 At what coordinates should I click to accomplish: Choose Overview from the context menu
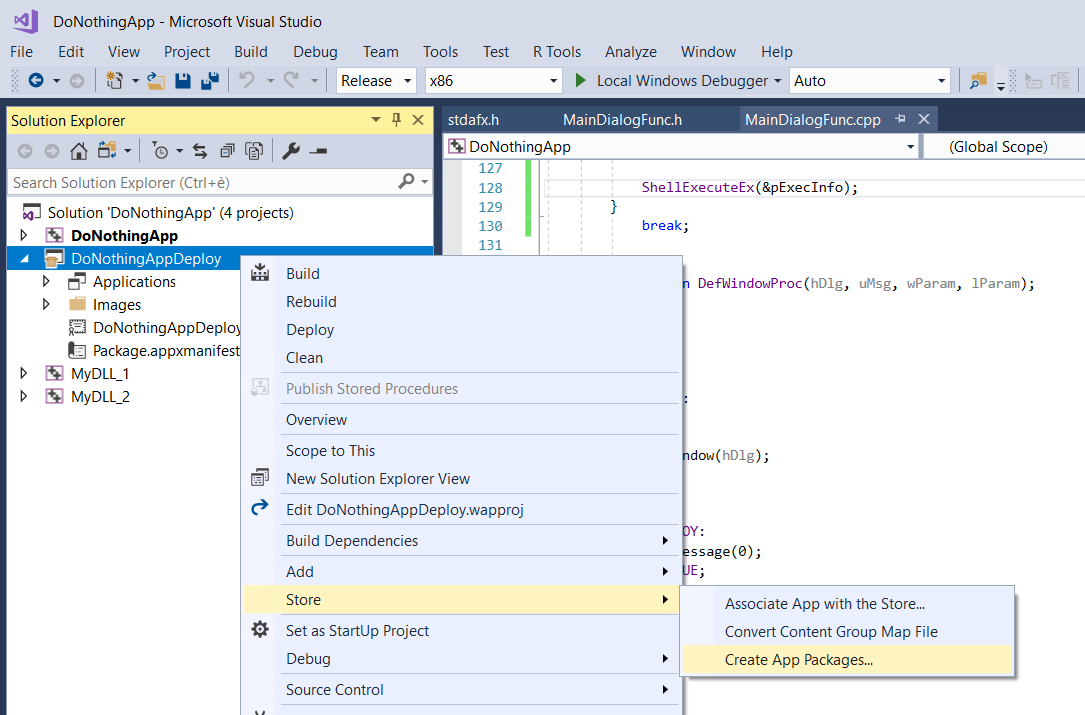[461, 419]
